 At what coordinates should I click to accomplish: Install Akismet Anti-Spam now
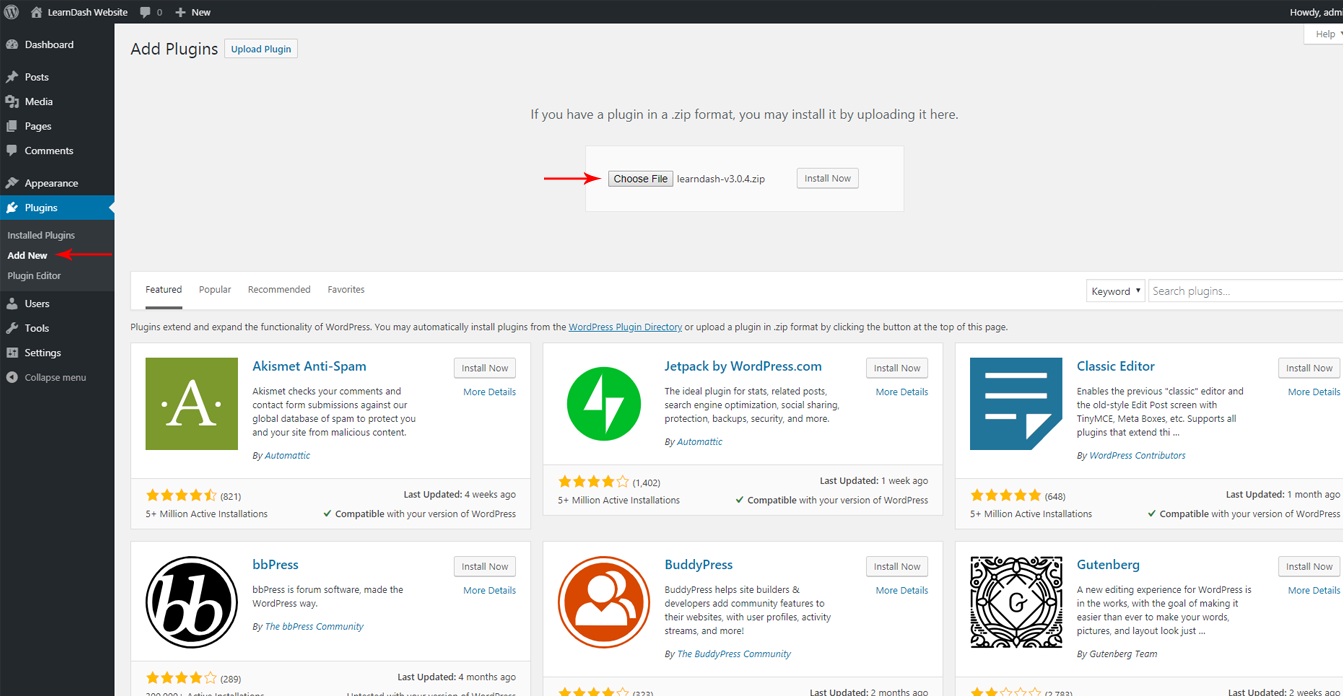click(x=485, y=368)
